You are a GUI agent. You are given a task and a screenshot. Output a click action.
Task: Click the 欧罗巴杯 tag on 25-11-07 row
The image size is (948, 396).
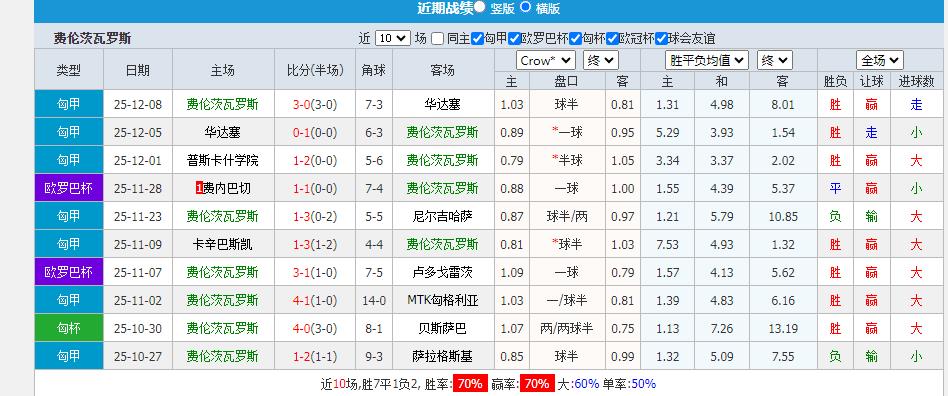tap(69, 272)
